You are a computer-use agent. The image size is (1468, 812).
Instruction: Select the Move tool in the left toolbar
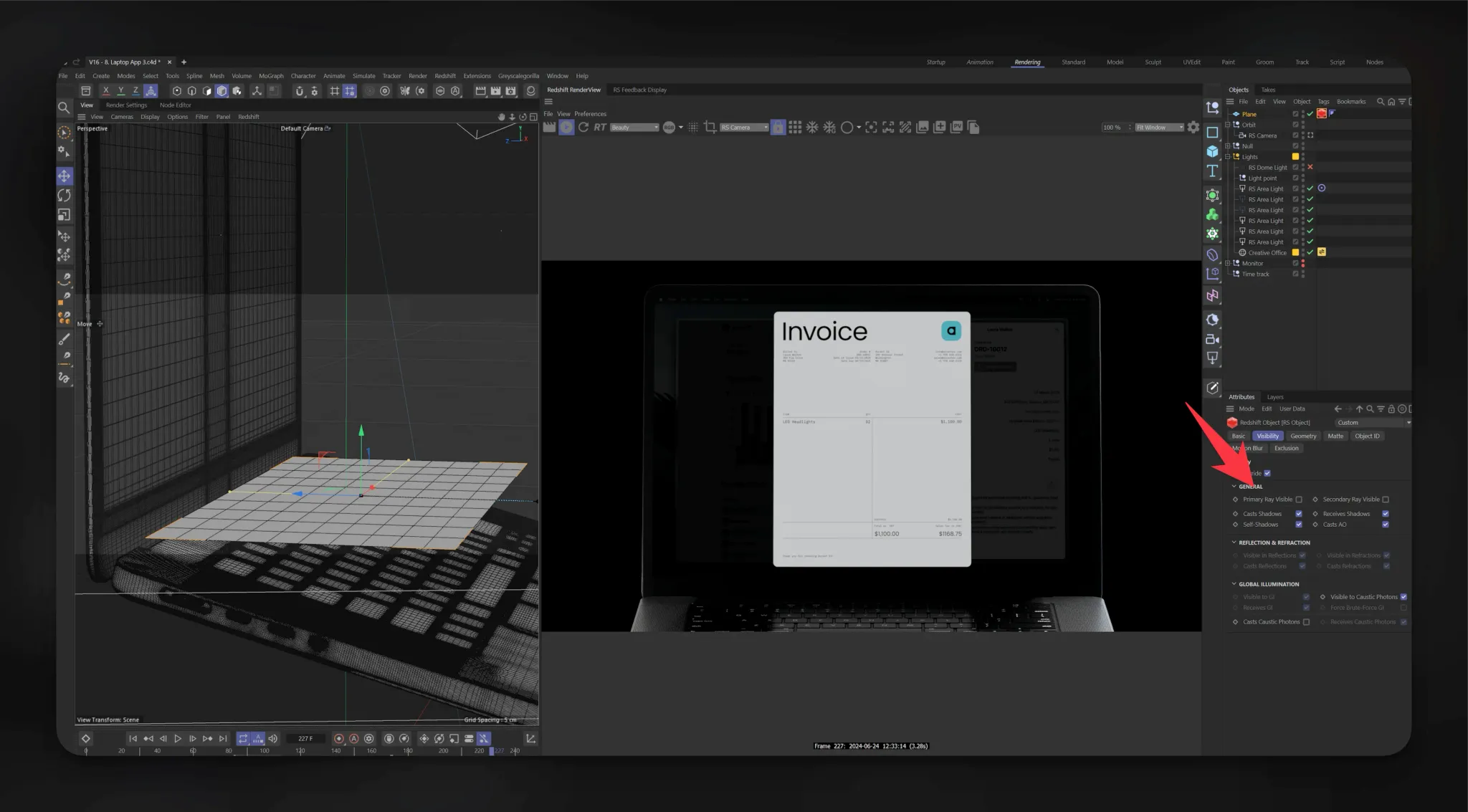(x=65, y=175)
